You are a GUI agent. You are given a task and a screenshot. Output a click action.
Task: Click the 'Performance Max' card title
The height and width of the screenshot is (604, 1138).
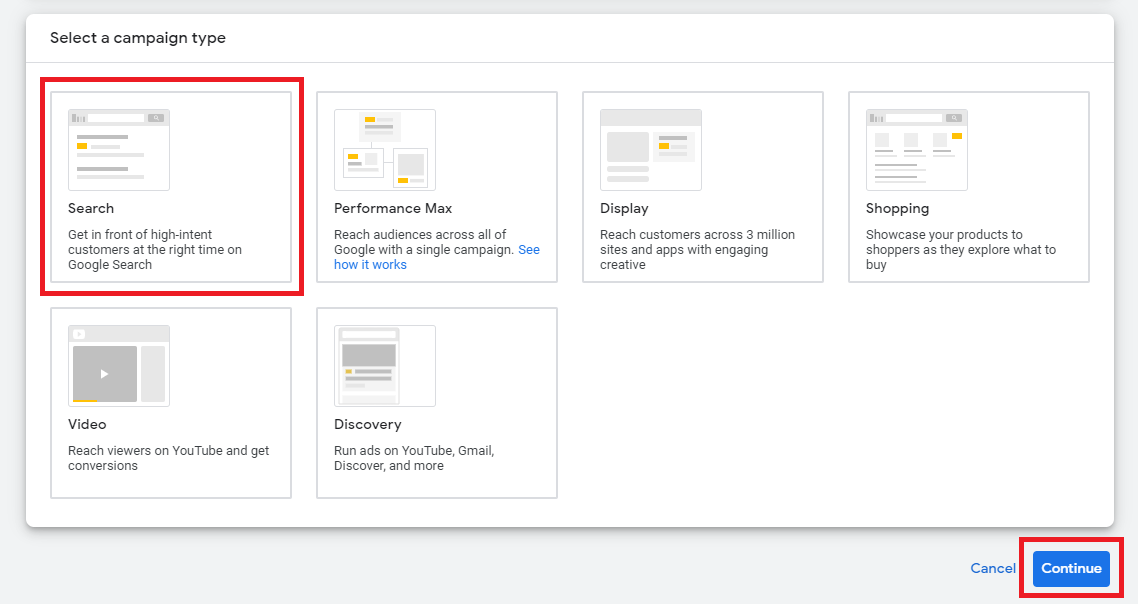(x=393, y=208)
